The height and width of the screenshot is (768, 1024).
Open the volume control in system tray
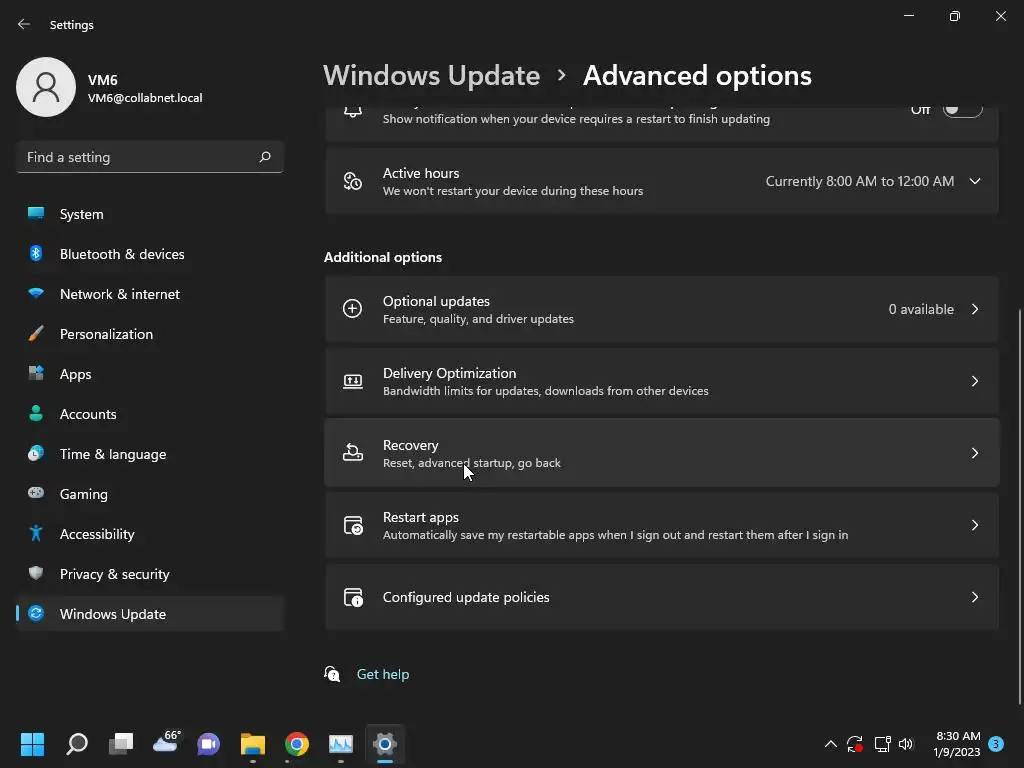tap(906, 744)
